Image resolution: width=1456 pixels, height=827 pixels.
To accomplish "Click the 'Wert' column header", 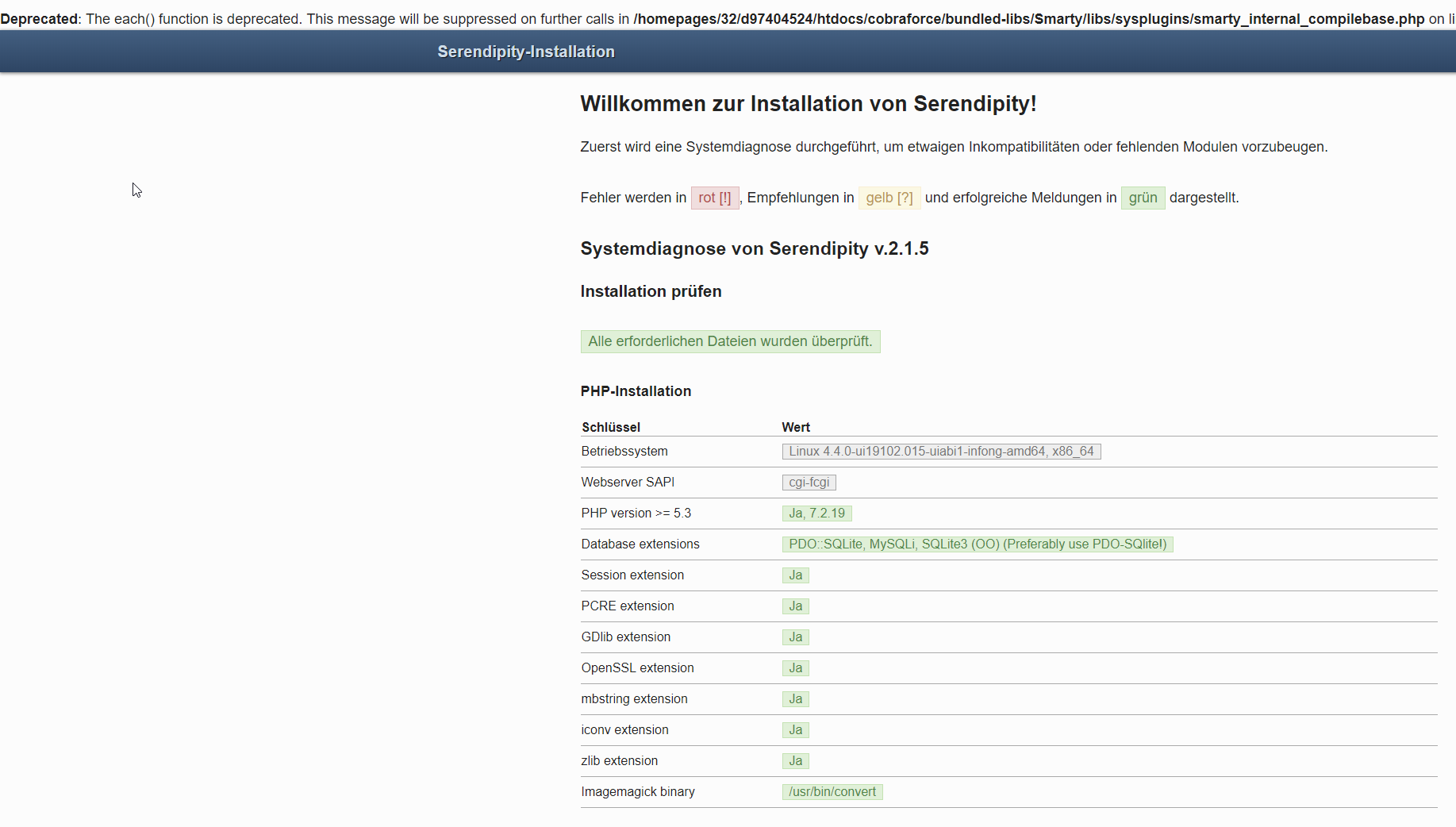I will coord(795,427).
